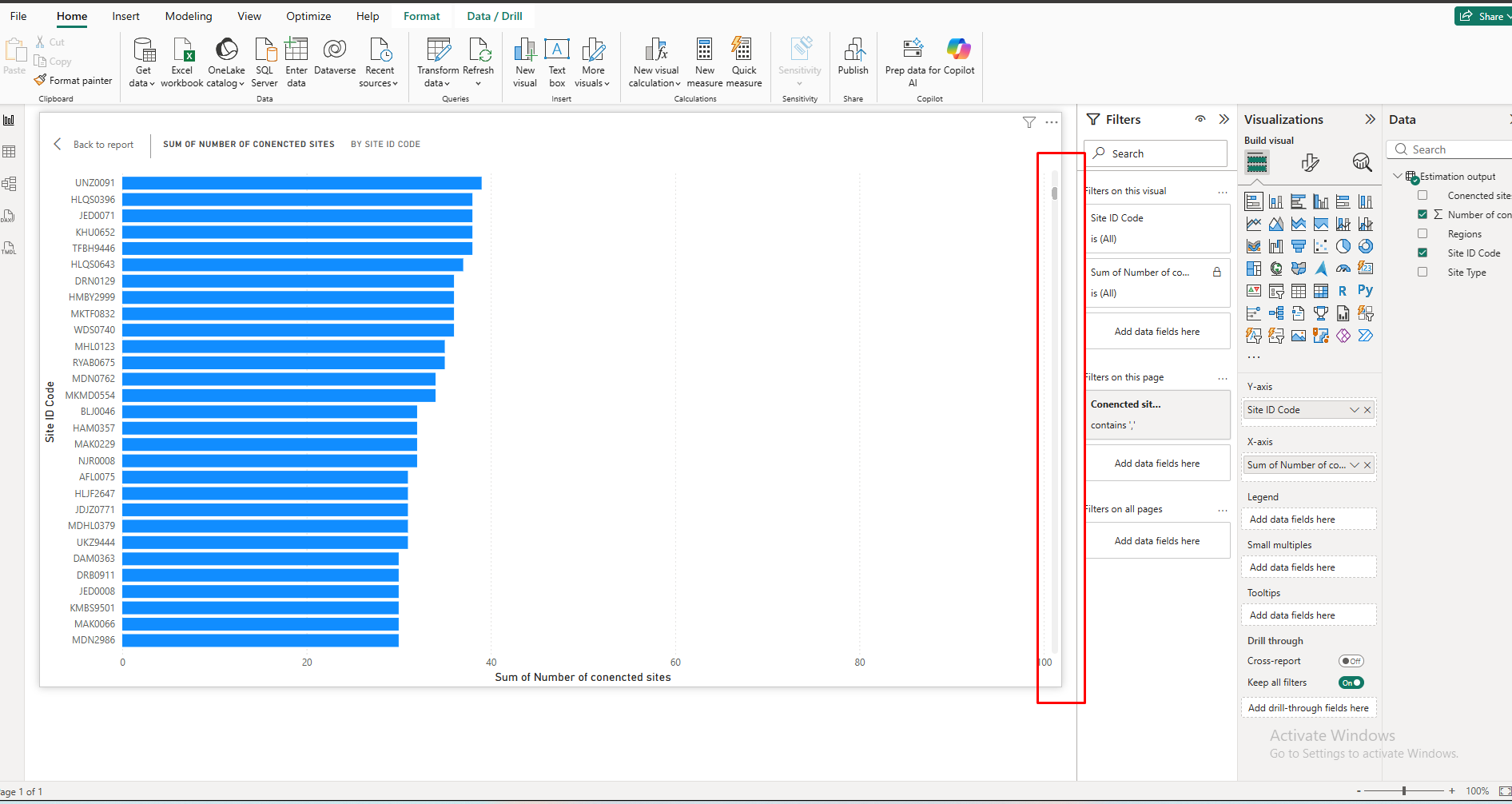Open the Format visual brush tab
Image resolution: width=1512 pixels, height=804 pixels.
[1310, 163]
